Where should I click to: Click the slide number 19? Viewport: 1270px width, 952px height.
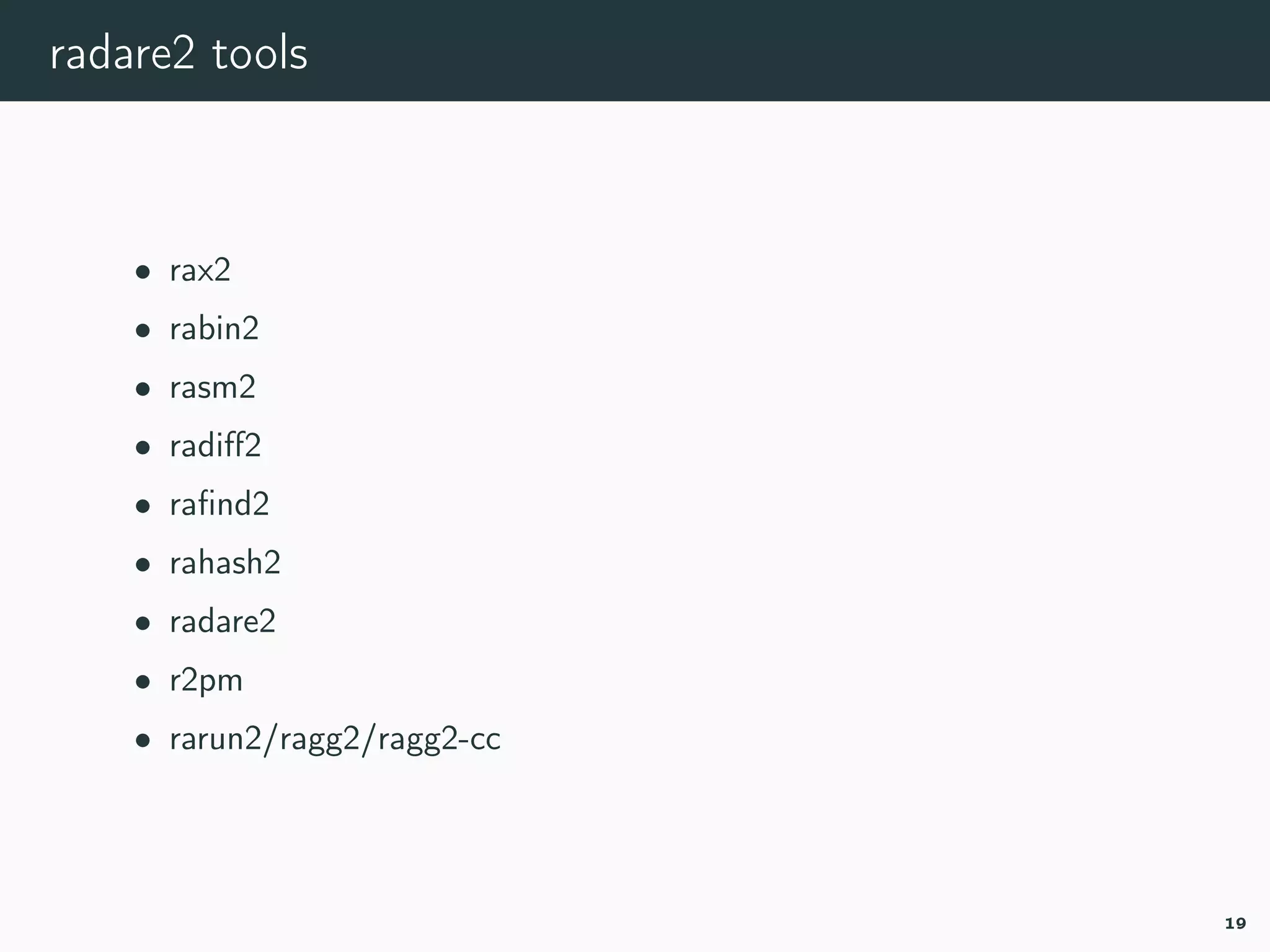pos(1235,923)
